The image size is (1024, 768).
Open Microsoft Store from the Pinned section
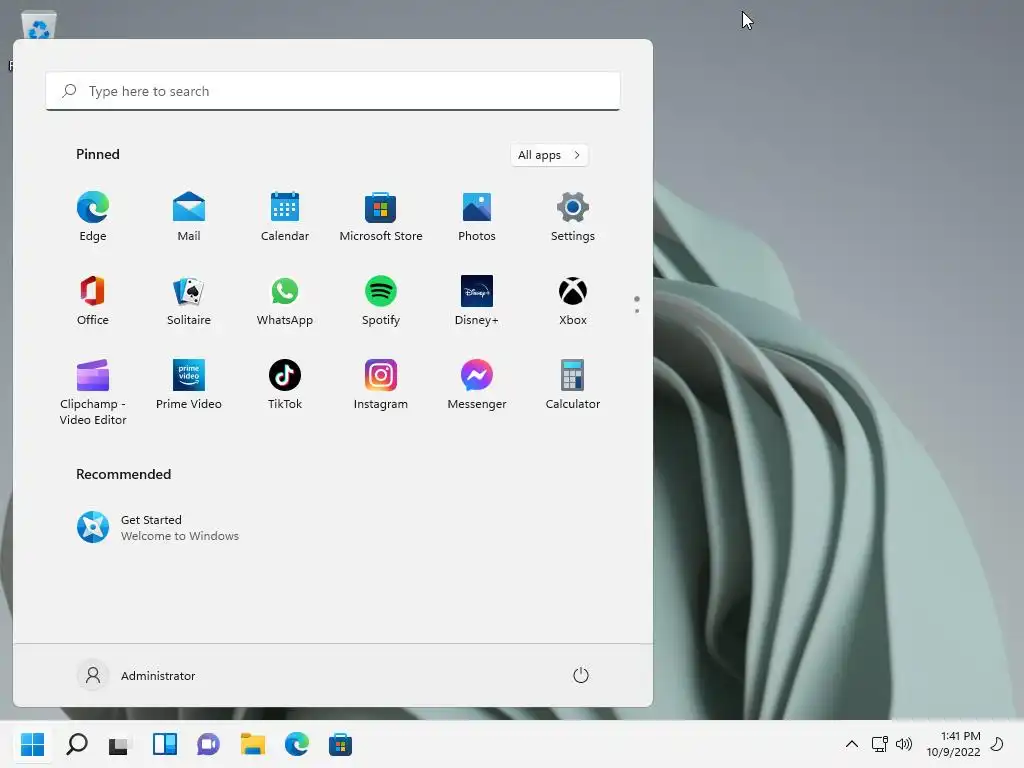click(381, 216)
